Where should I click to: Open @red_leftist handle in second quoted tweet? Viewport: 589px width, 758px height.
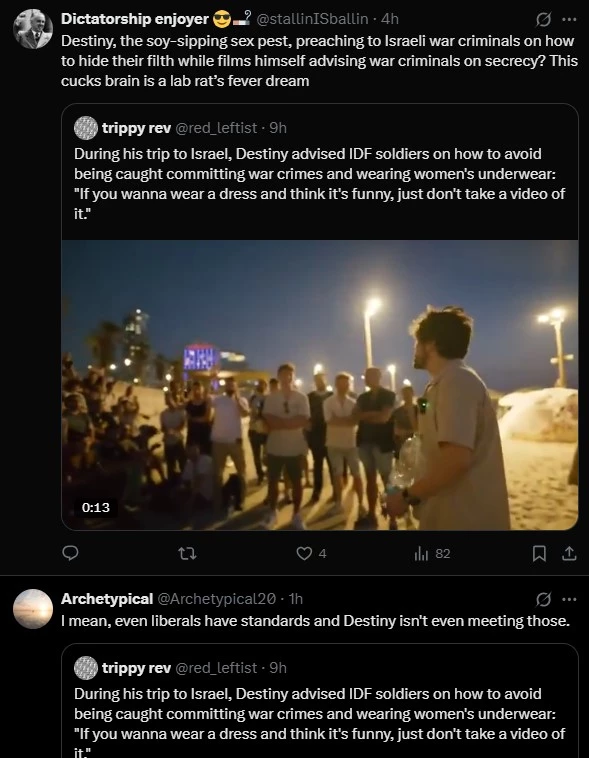pos(216,668)
